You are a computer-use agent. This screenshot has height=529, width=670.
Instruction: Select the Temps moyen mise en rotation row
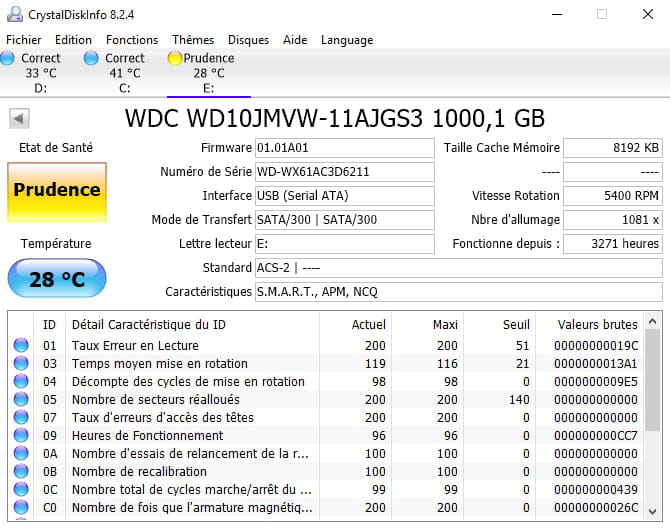[x=326, y=363]
